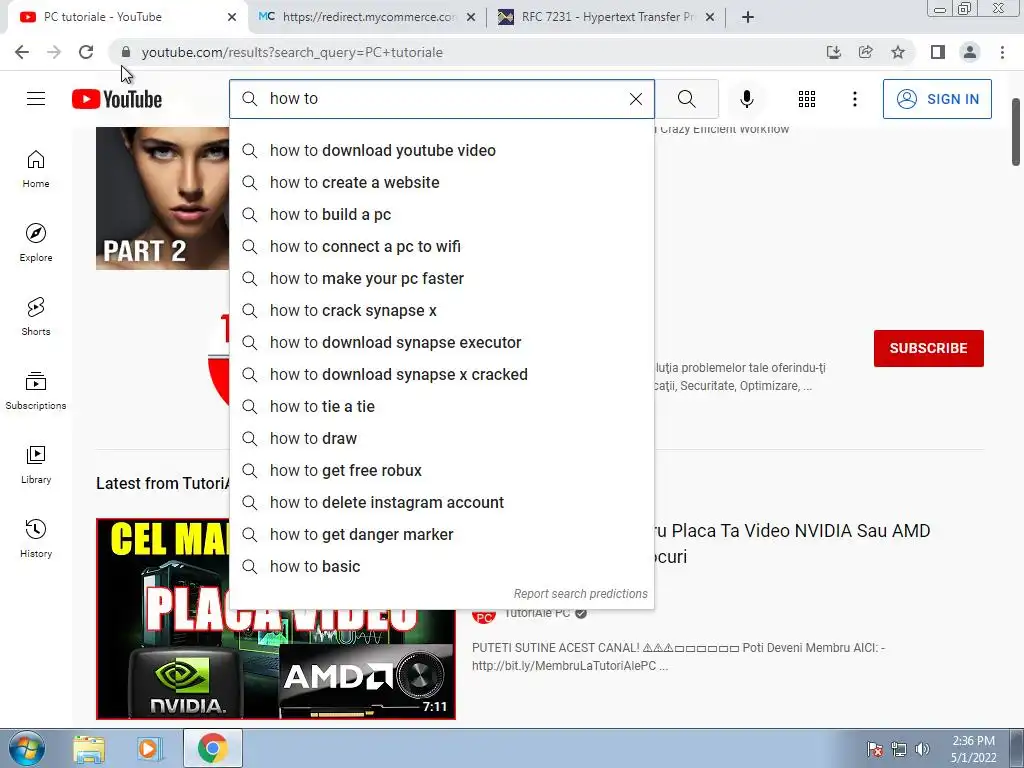Viewport: 1024px width, 768px height.
Task: Open Library in the sidebar
Action: click(36, 464)
